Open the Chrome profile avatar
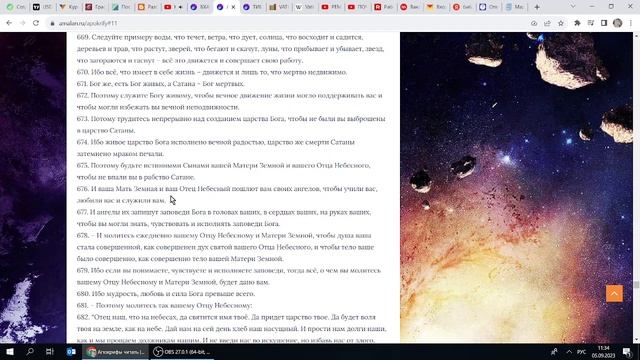The image size is (640, 360). coord(618,23)
